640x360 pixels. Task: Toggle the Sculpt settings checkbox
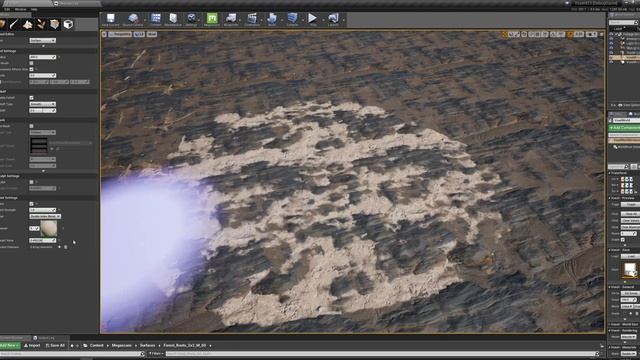[31, 182]
